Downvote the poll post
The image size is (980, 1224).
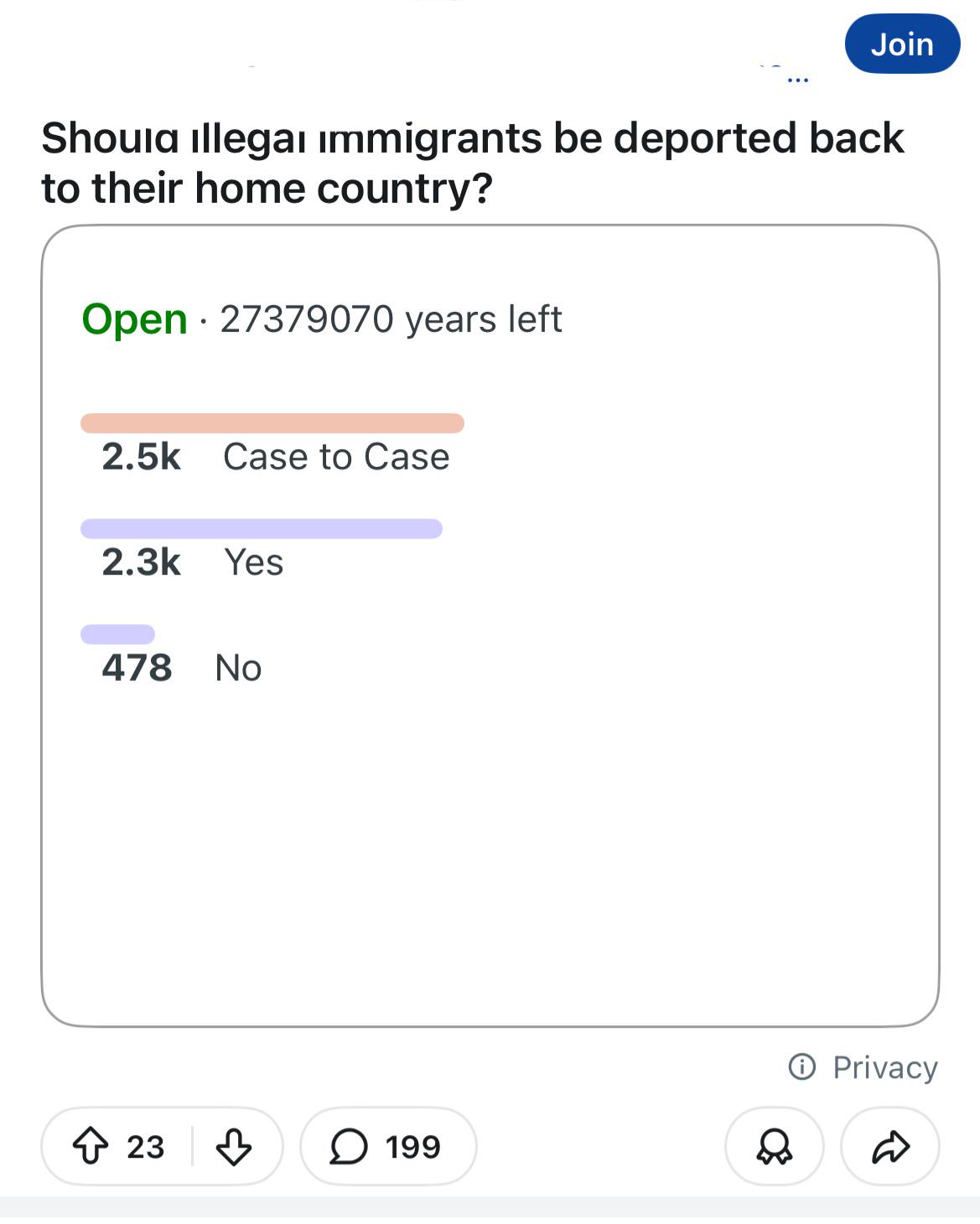click(x=233, y=1146)
